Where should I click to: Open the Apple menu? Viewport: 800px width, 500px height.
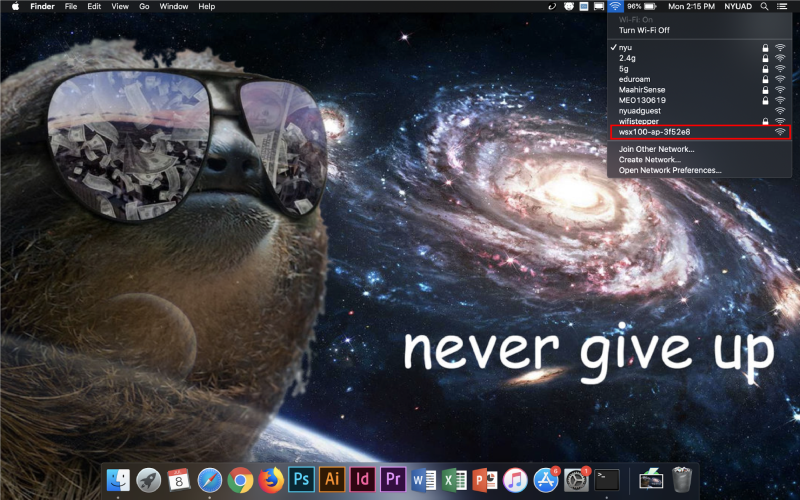click(x=15, y=6)
